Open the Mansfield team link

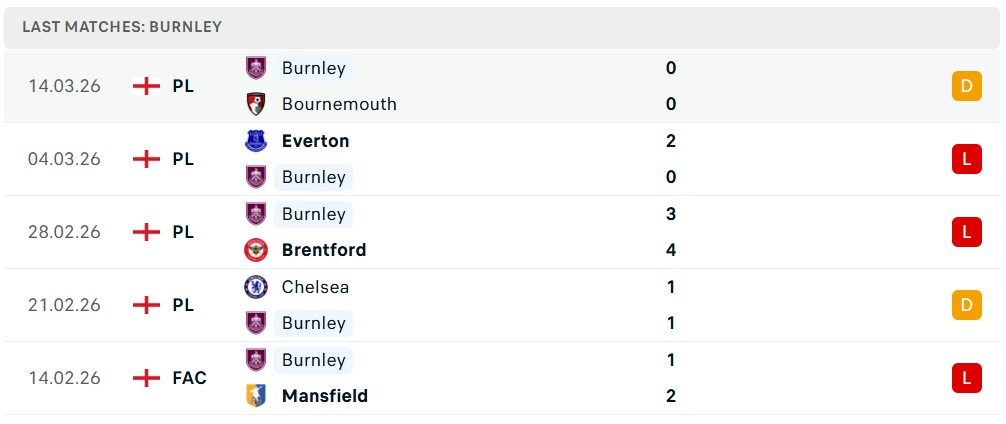coord(325,396)
